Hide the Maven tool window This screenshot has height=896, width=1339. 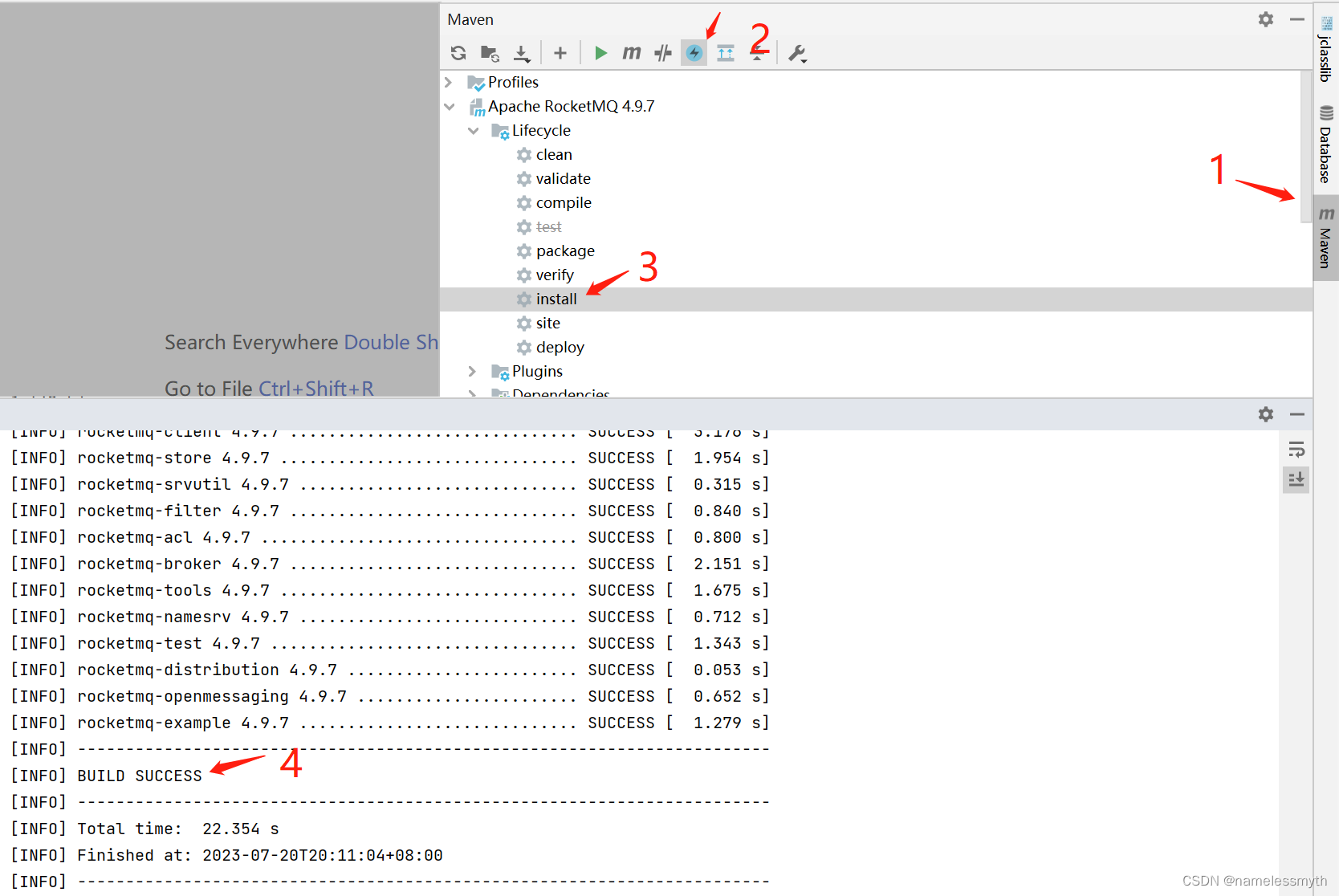[1297, 19]
